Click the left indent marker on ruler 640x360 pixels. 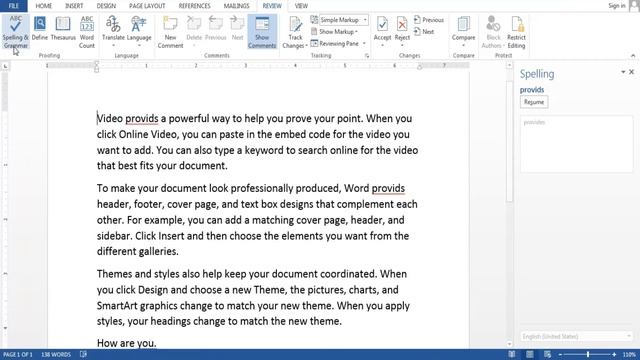pyautogui.click(x=96, y=69)
